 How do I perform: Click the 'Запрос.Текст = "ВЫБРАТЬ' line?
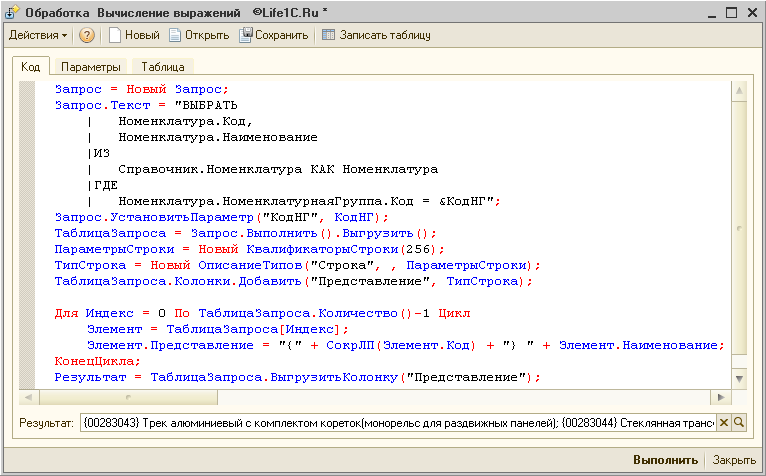tap(146, 106)
